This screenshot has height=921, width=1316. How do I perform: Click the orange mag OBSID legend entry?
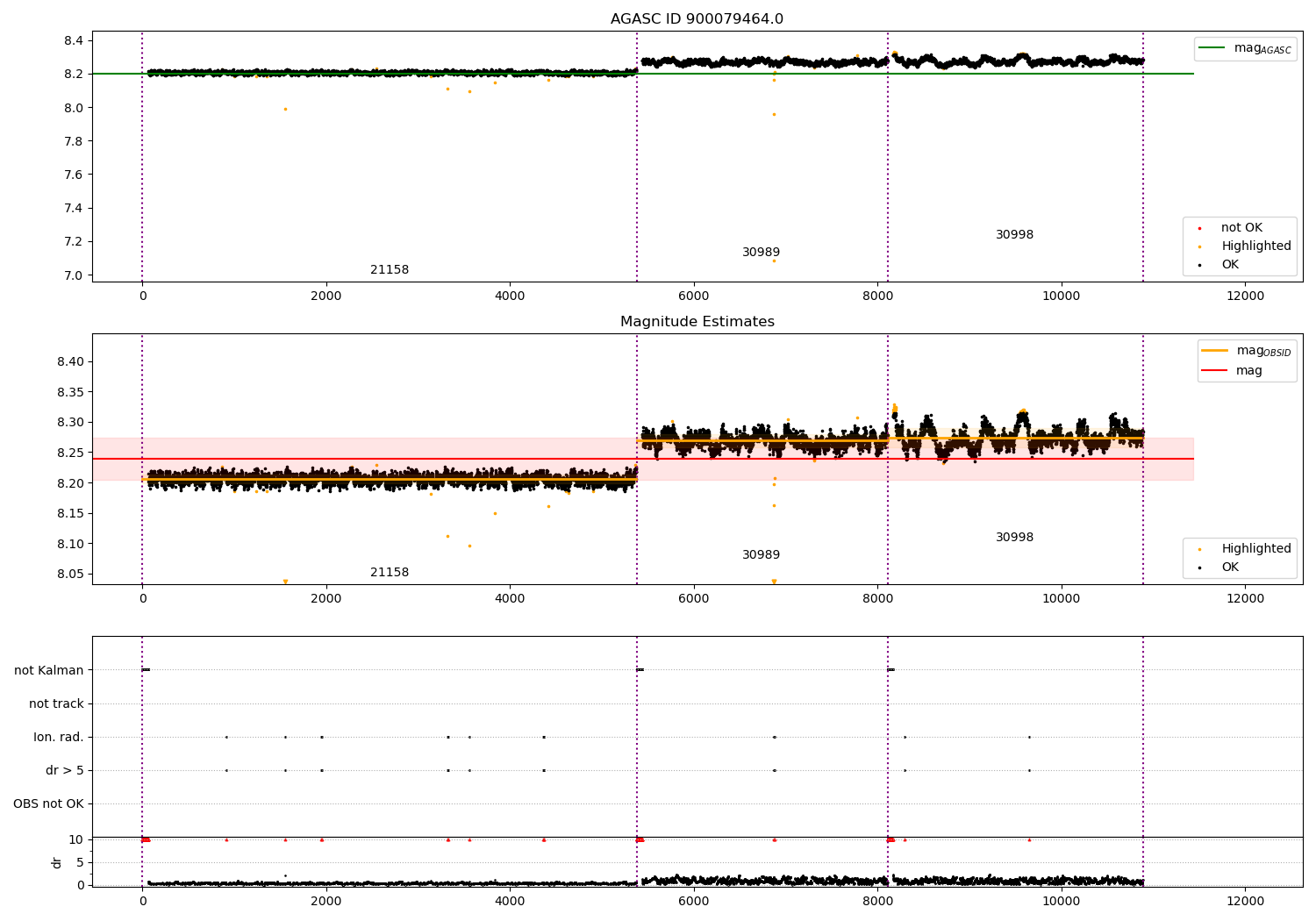click(1246, 351)
